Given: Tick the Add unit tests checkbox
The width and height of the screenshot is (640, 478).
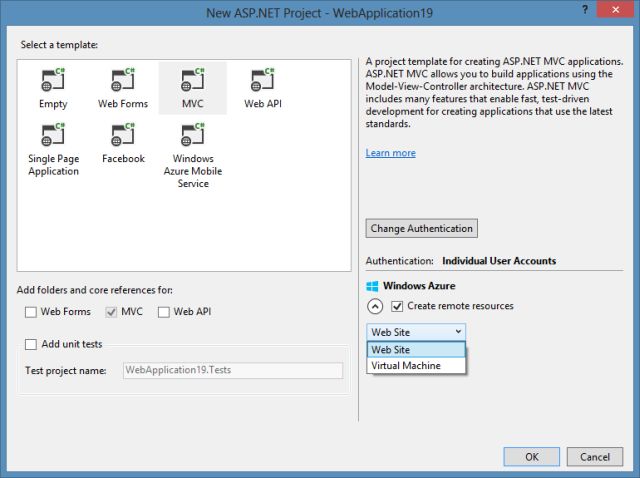Looking at the screenshot, I should click(31, 345).
